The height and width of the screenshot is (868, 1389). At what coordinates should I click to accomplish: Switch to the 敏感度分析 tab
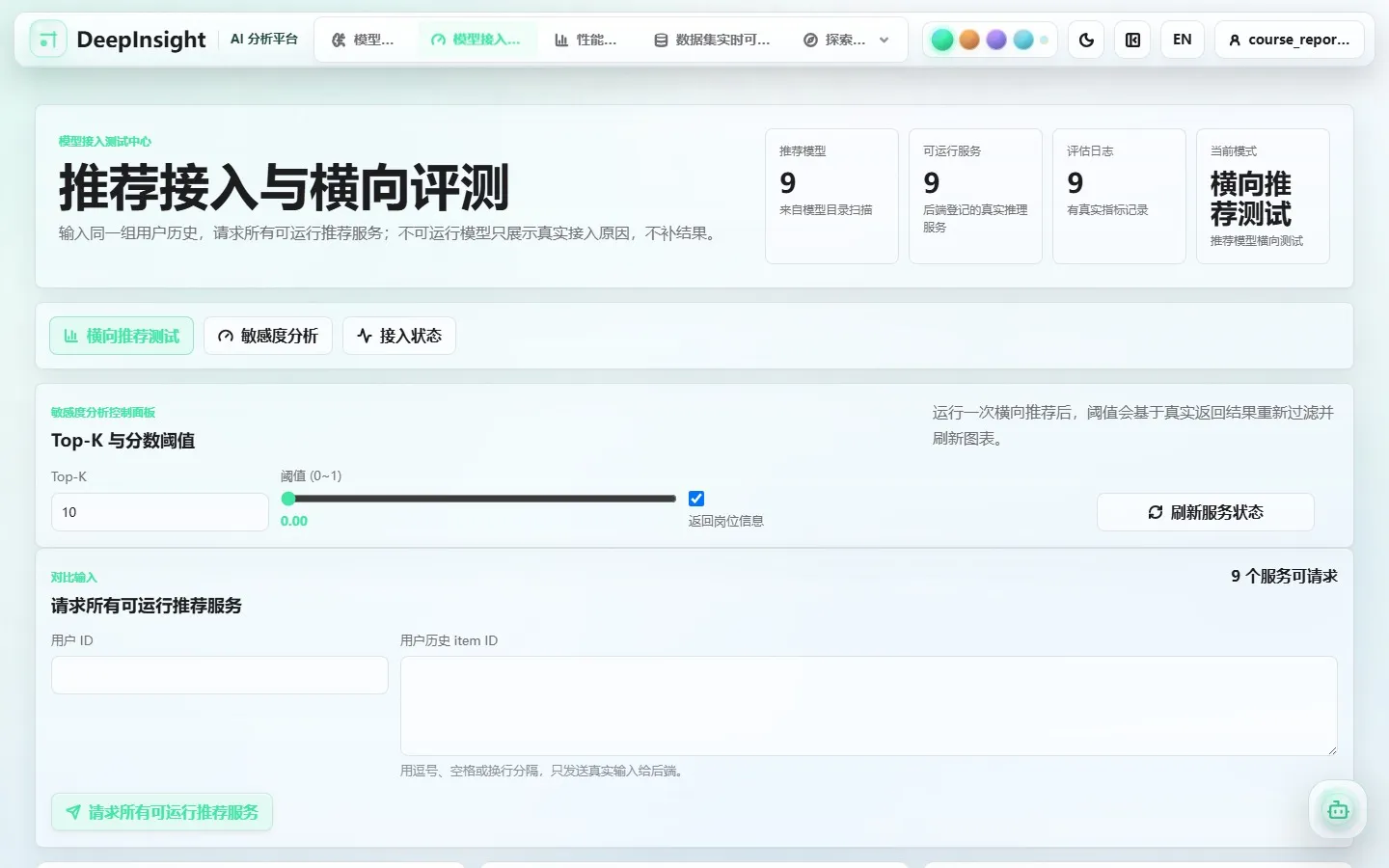tap(268, 336)
